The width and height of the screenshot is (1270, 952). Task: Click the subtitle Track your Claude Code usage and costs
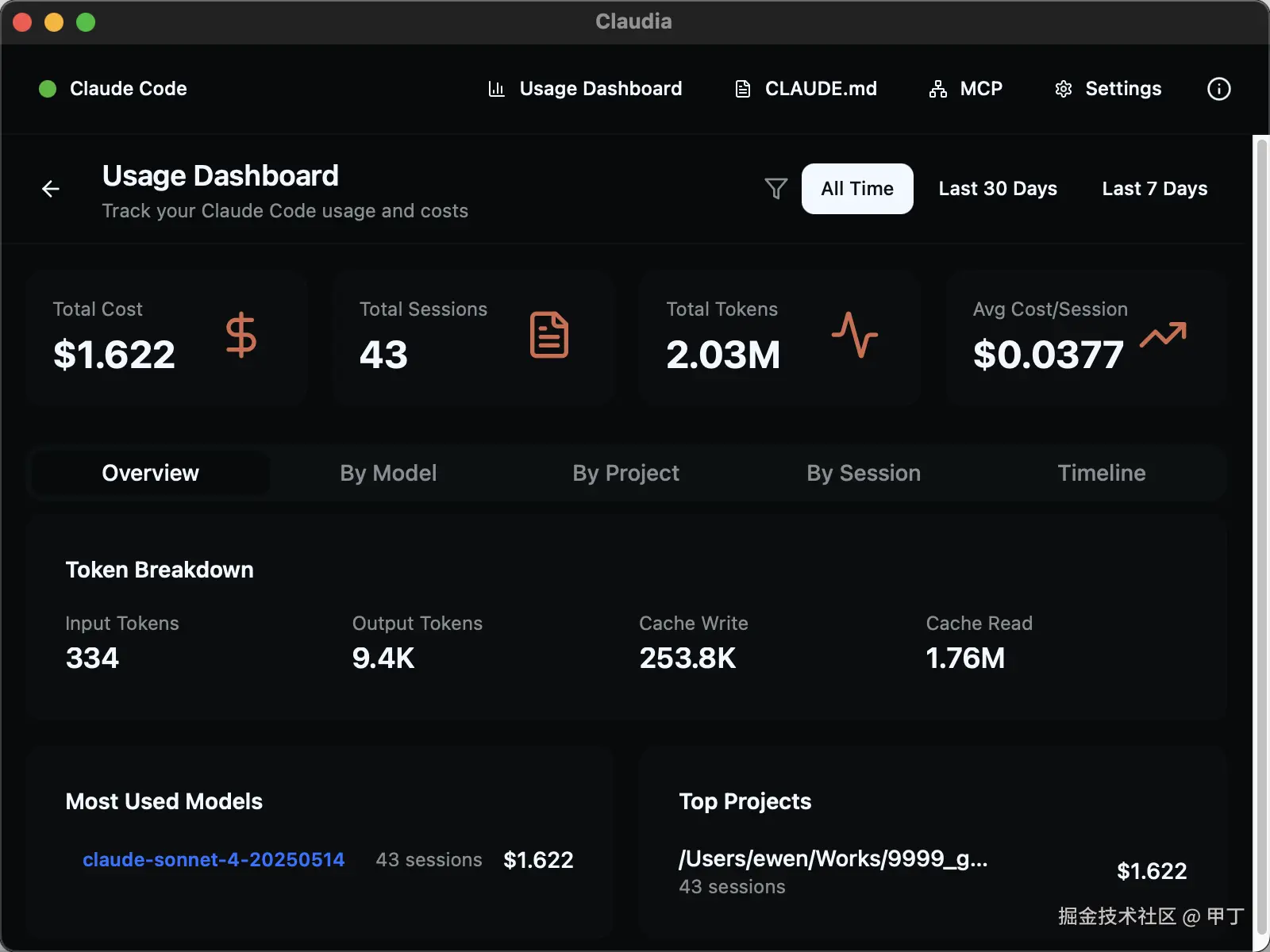coord(285,211)
